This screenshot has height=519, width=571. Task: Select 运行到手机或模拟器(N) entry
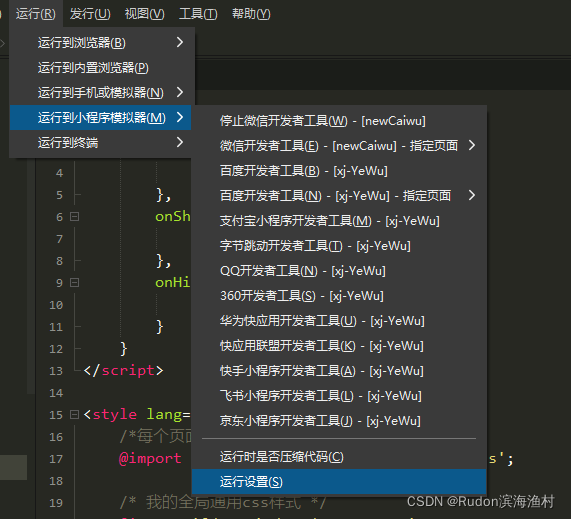102,93
